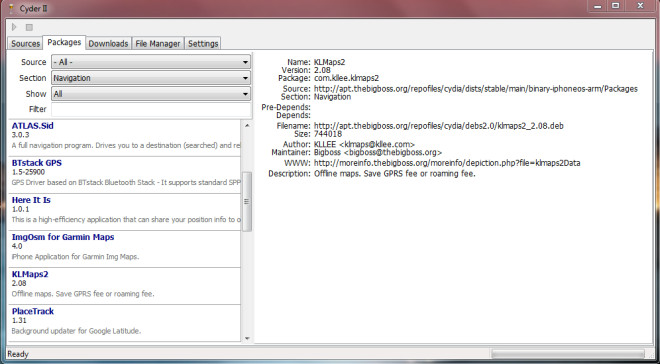The width and height of the screenshot is (660, 364).
Task: Click the Description text in details pane
Action: coord(395,173)
